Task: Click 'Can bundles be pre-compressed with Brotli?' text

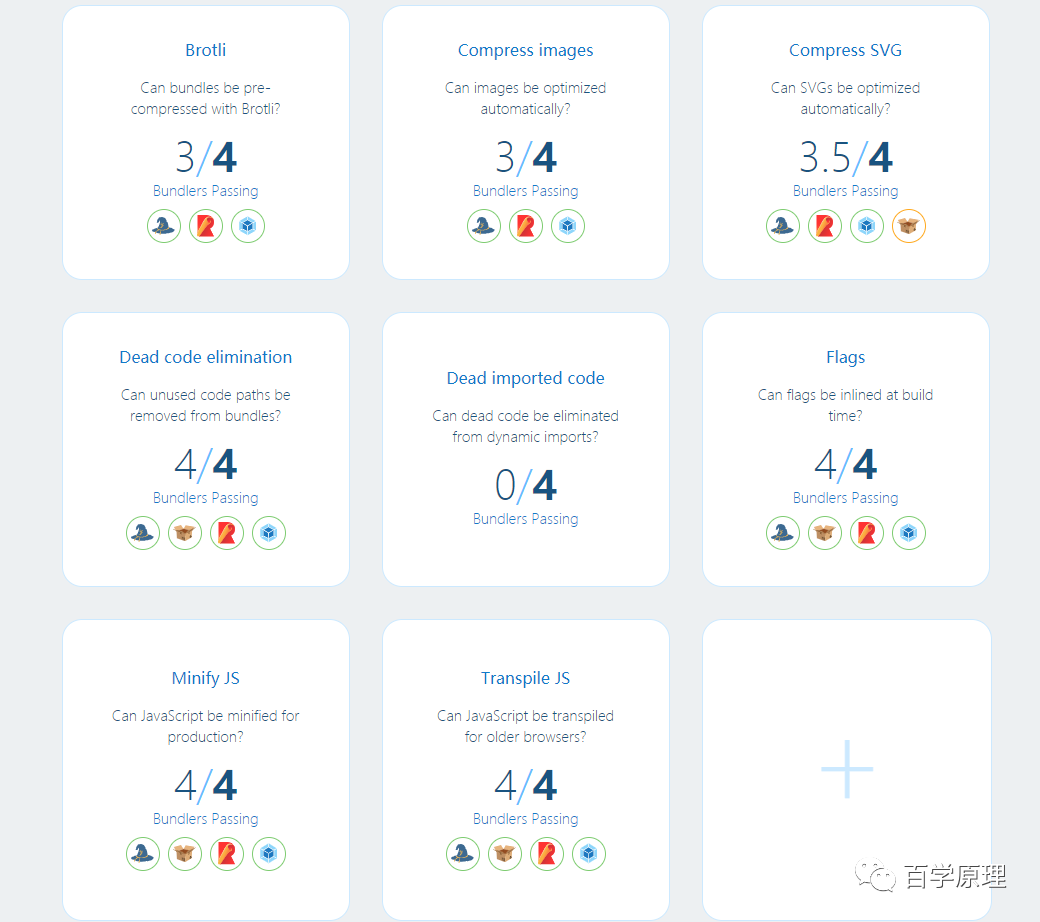Action: pyautogui.click(x=206, y=98)
